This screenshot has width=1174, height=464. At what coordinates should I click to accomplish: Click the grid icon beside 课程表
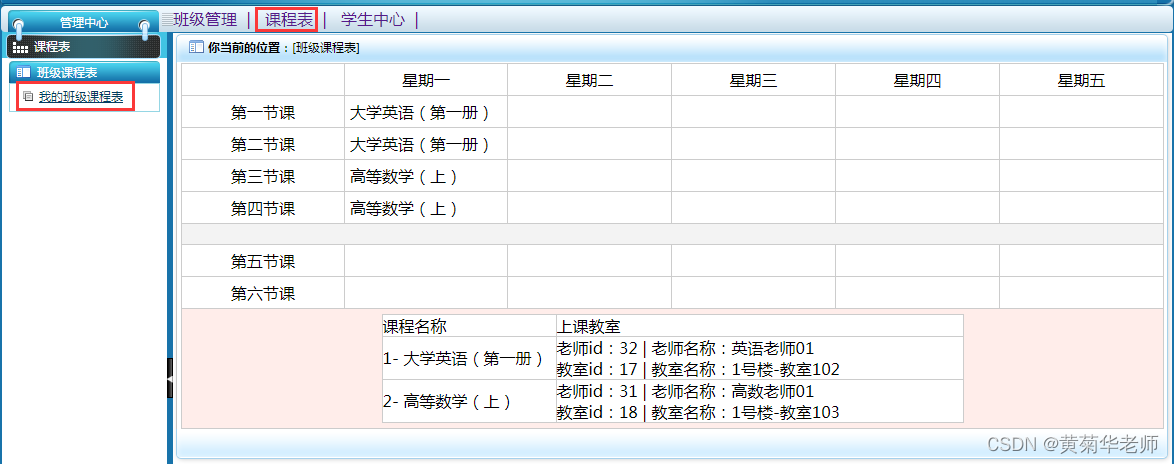tap(21, 47)
